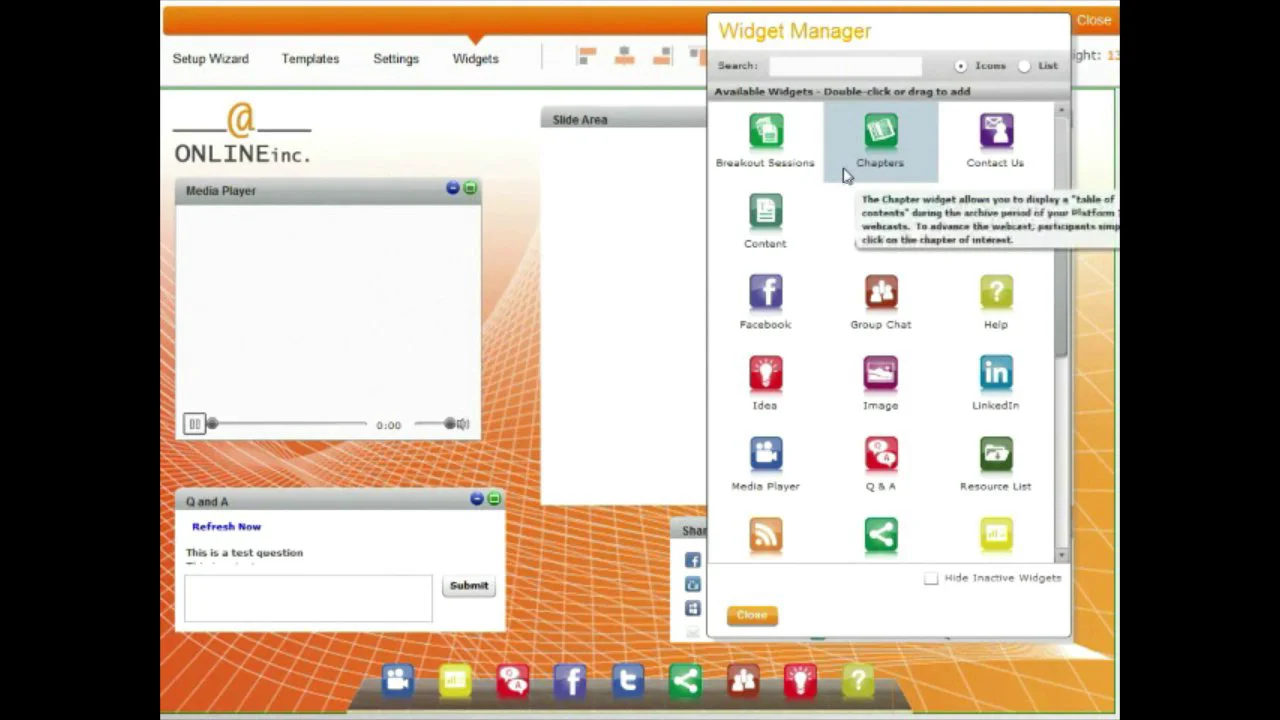Click the Twitter icon in bottom dock
This screenshot has width=1280, height=720.
pyautogui.click(x=628, y=681)
